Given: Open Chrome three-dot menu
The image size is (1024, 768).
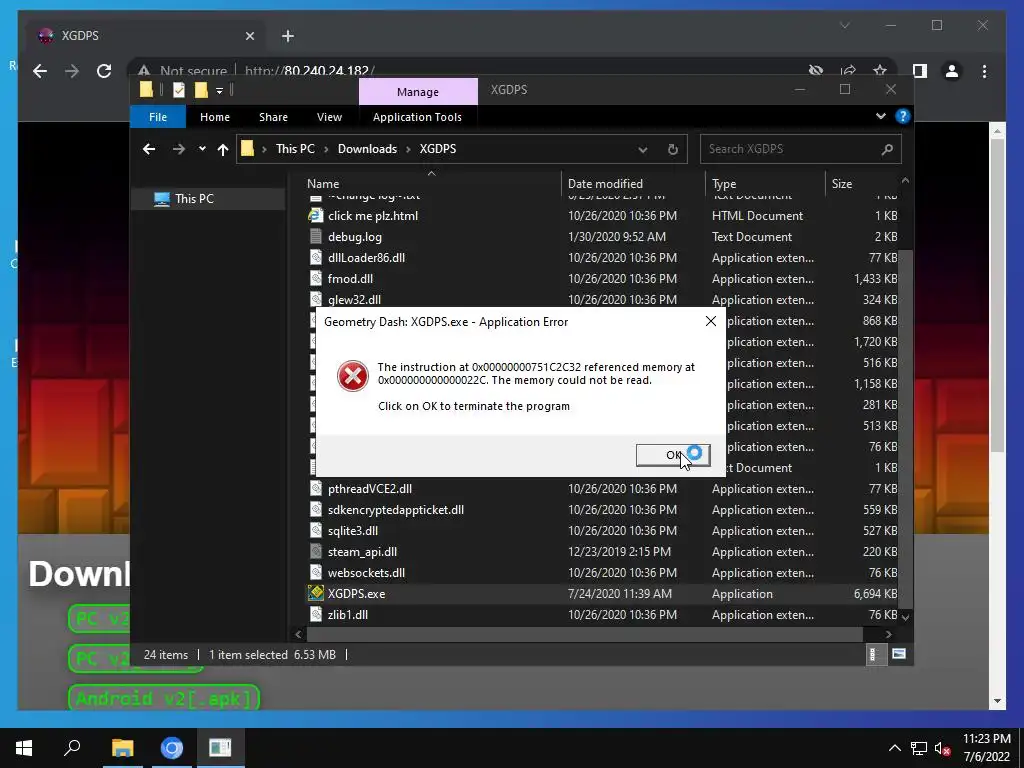Looking at the screenshot, I should 984,71.
